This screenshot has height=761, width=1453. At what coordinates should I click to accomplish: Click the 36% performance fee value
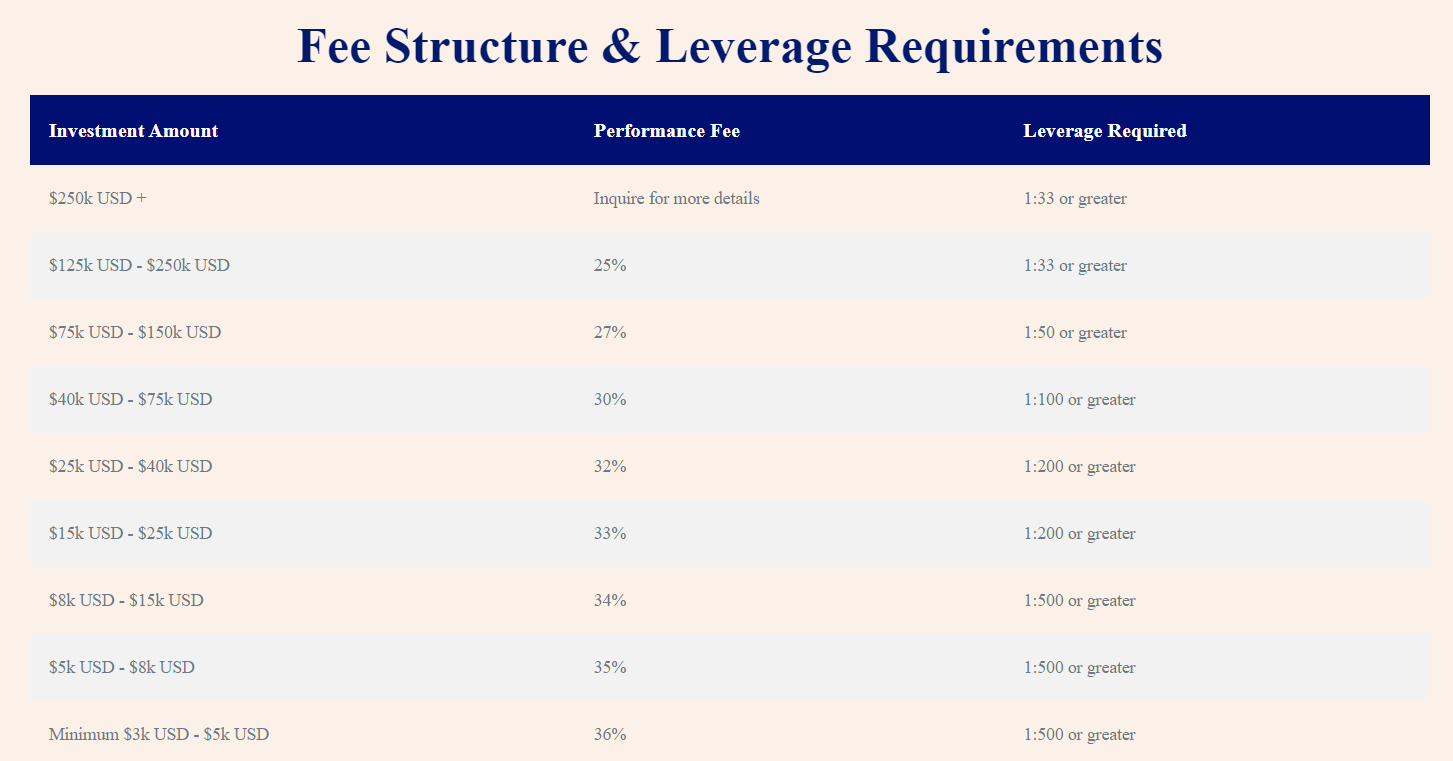pyautogui.click(x=610, y=734)
